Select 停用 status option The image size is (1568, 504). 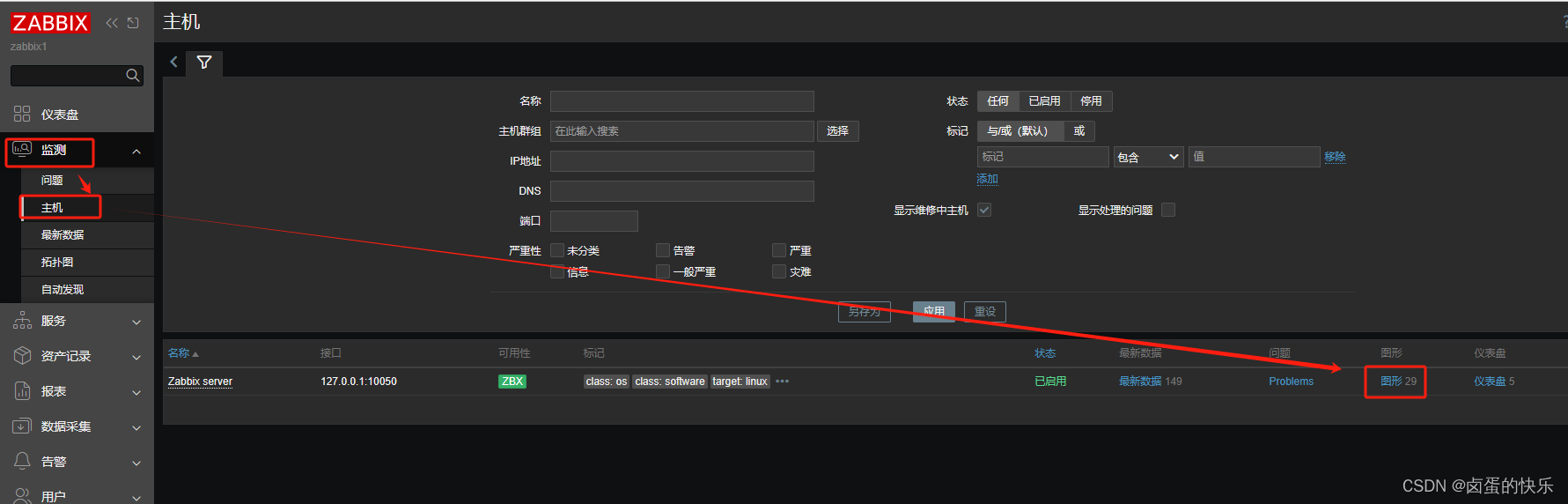[x=1092, y=101]
